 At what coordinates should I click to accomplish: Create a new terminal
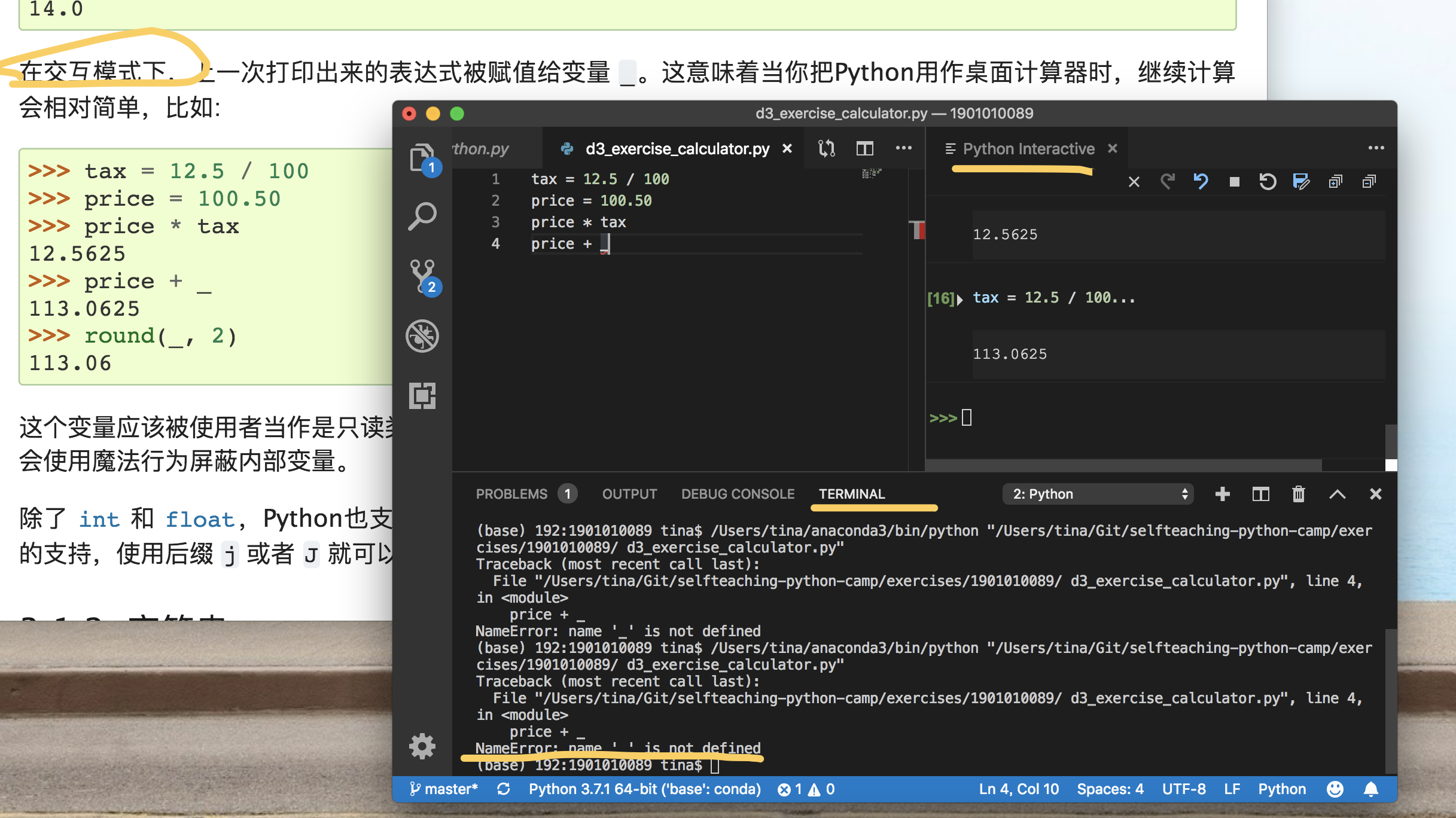click(x=1223, y=494)
